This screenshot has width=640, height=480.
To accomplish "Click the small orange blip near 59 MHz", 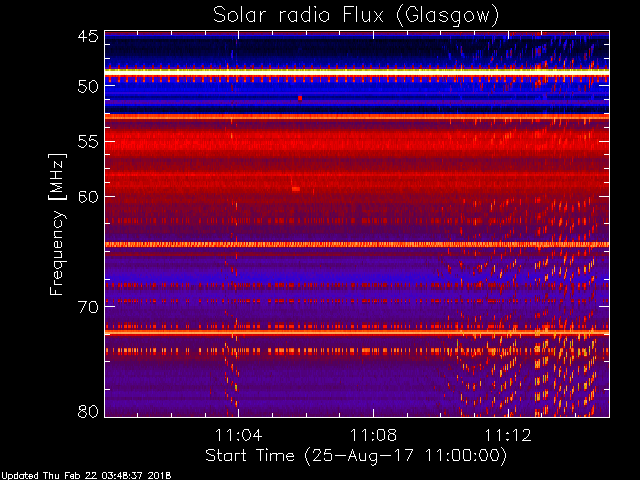I will pyautogui.click(x=296, y=189).
